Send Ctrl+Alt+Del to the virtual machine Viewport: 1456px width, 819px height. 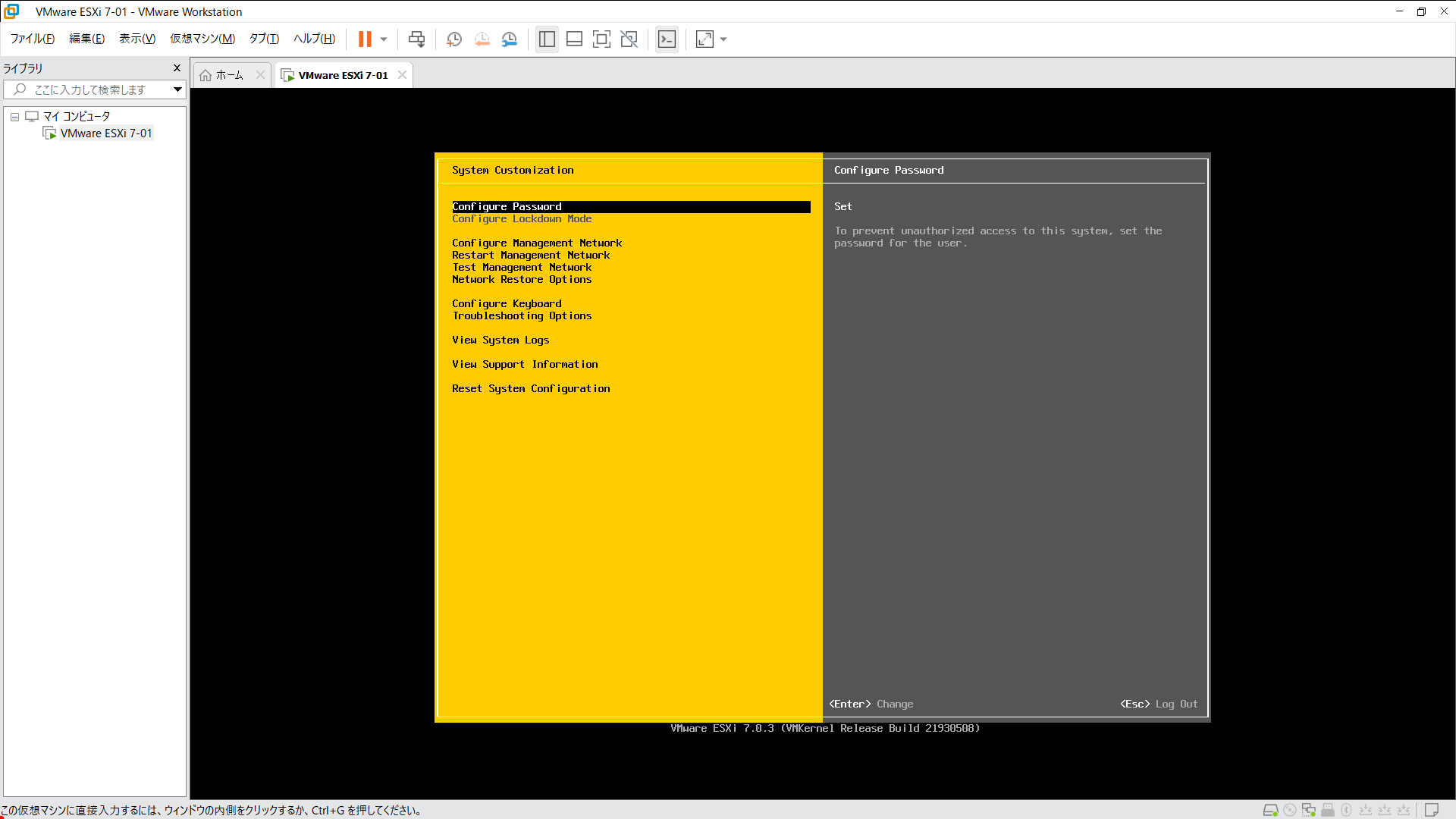click(416, 39)
